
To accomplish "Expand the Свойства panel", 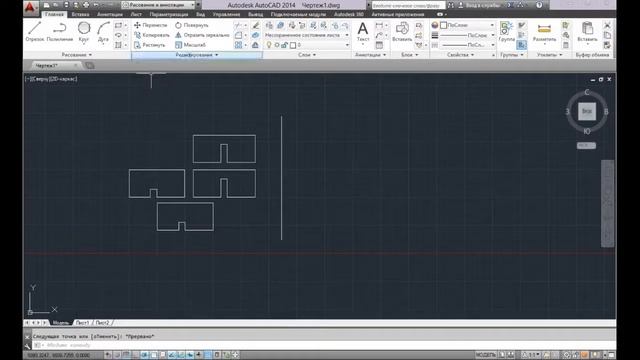I will [x=460, y=55].
